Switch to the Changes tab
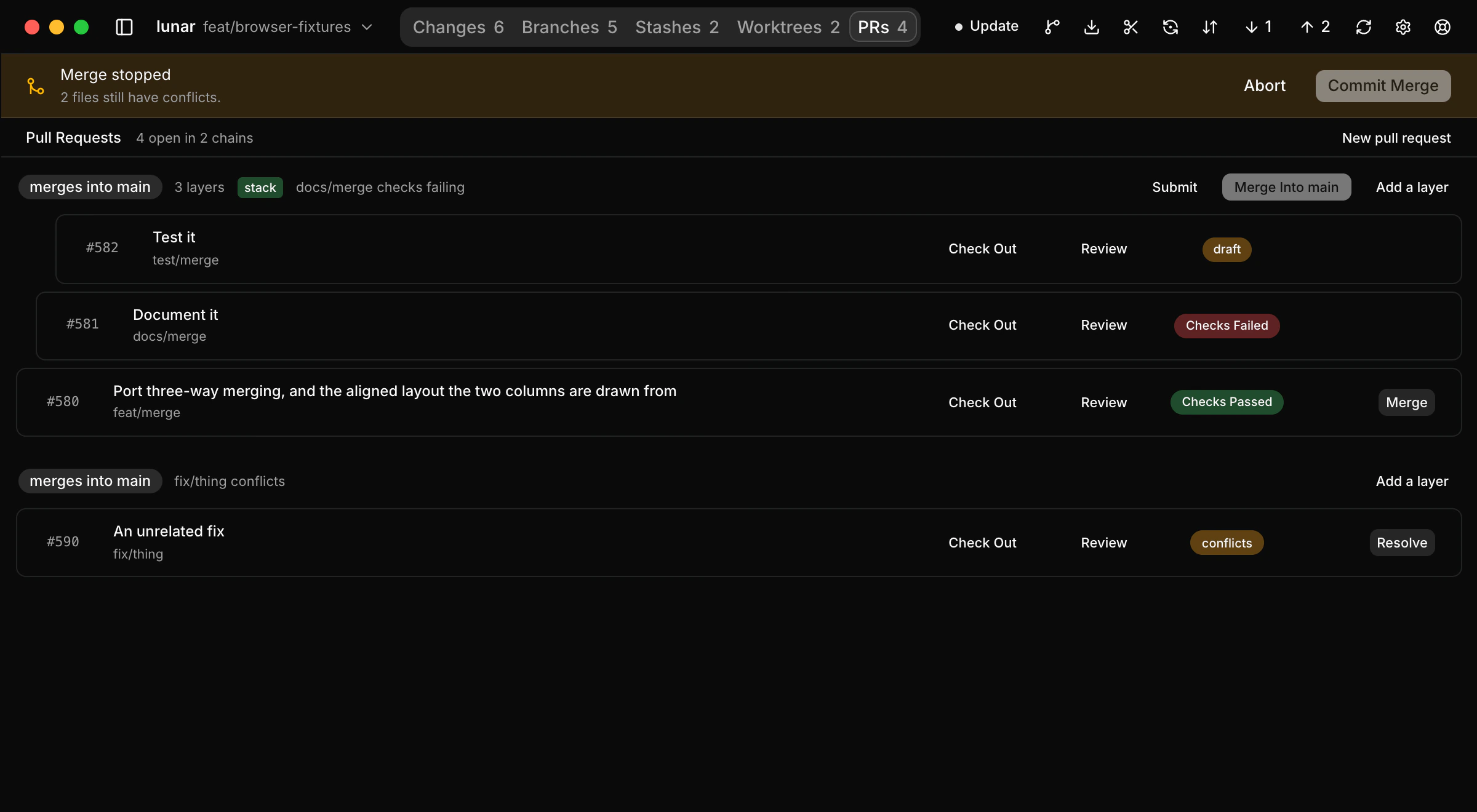The height and width of the screenshot is (812, 1477). pyautogui.click(x=458, y=27)
